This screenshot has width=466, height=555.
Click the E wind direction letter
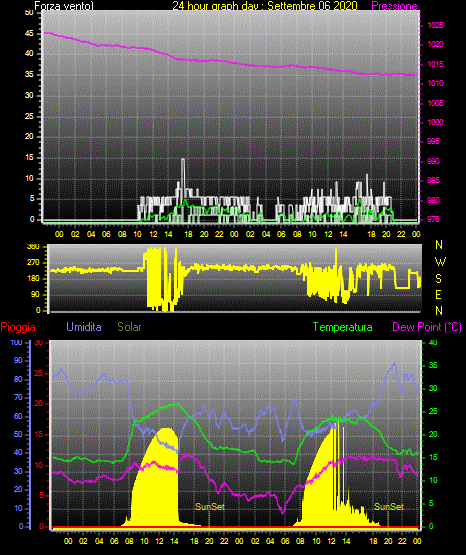click(x=438, y=295)
